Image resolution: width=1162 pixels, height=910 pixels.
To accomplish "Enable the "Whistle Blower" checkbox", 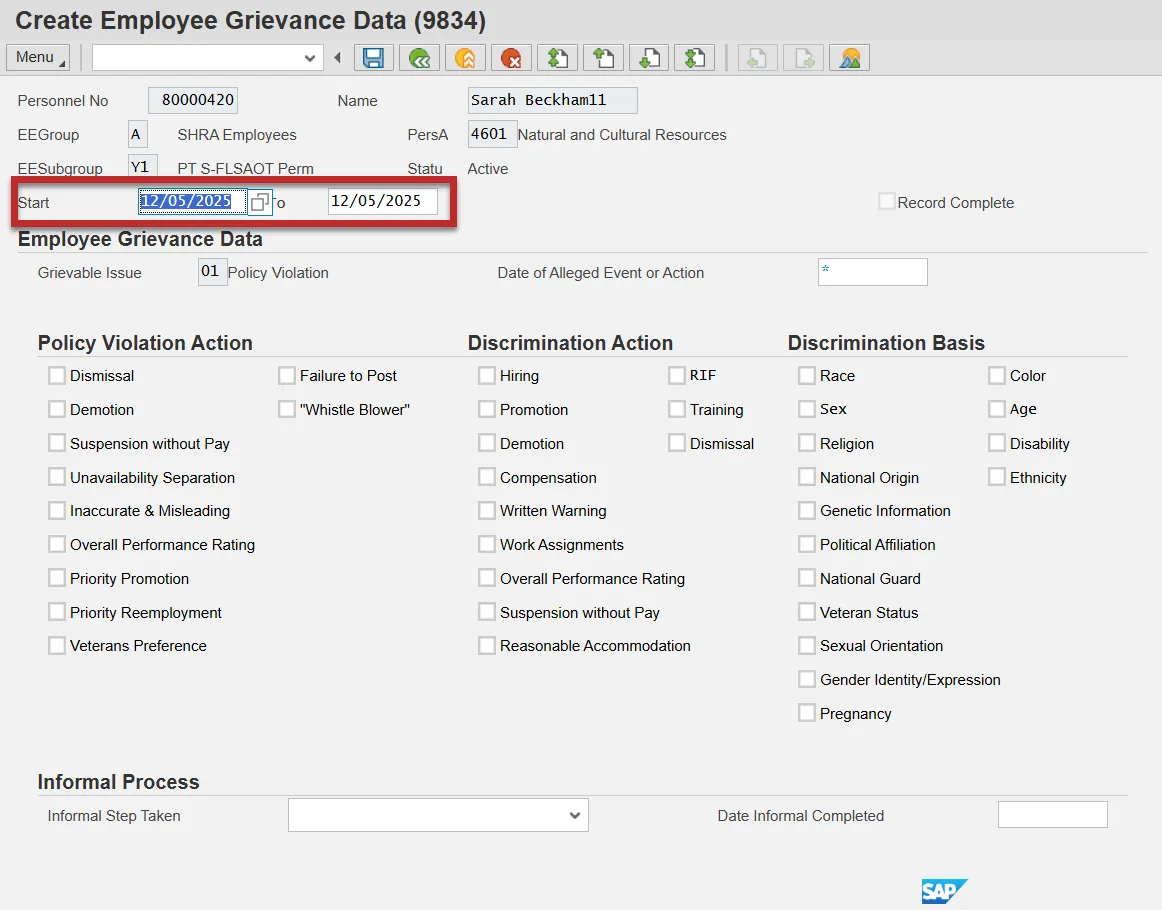I will point(287,410).
